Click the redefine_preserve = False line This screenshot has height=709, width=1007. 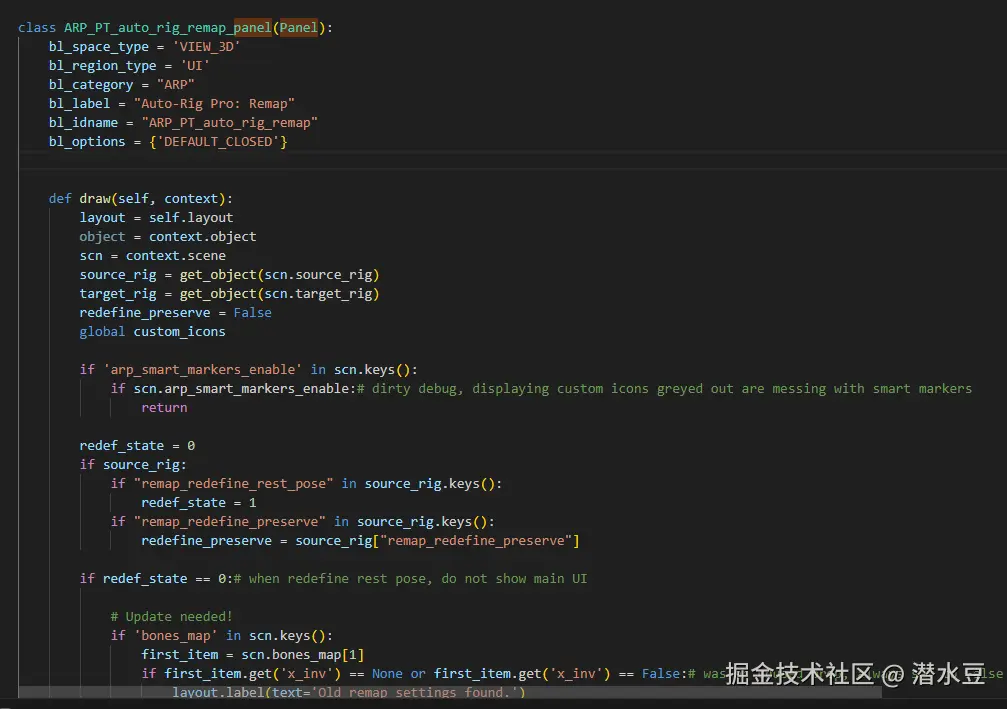click(175, 313)
